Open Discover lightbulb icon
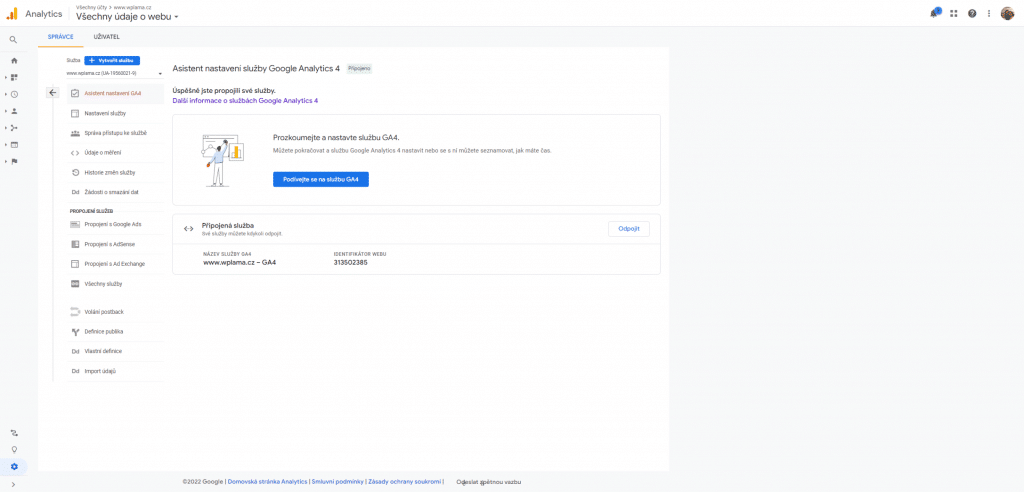Image resolution: width=1024 pixels, height=492 pixels. (14, 450)
